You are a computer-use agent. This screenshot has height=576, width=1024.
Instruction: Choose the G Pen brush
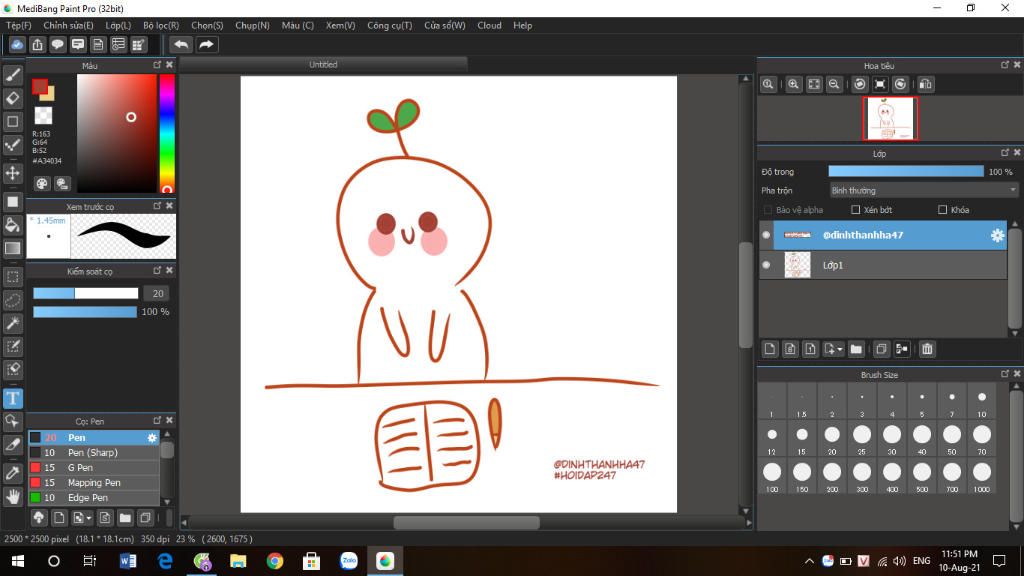pos(80,467)
